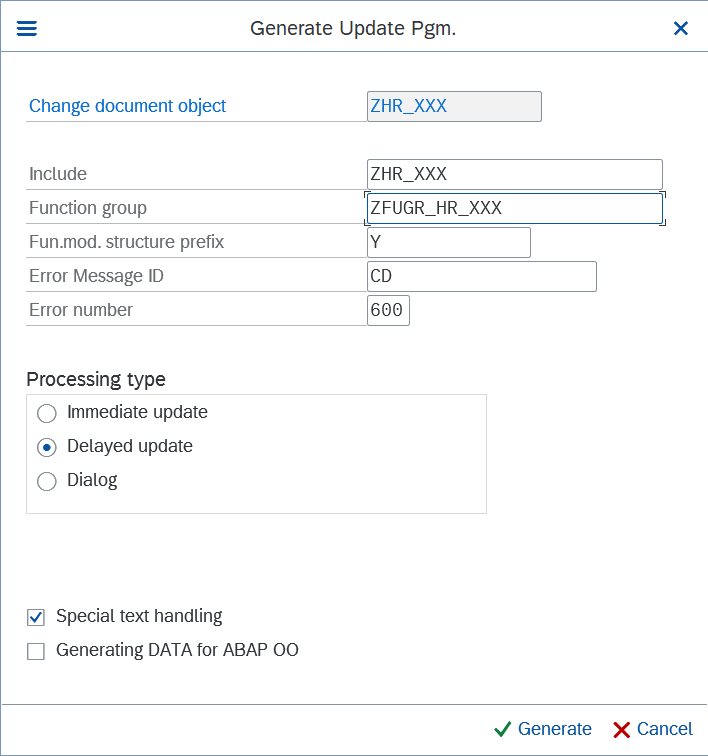Enable Generating DATA for ABAP OO
Image resolution: width=708 pixels, height=756 pixels.
pyautogui.click(x=36, y=651)
